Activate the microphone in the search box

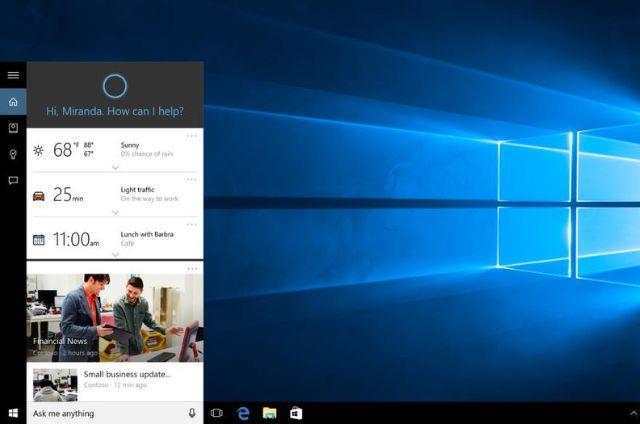pos(192,413)
